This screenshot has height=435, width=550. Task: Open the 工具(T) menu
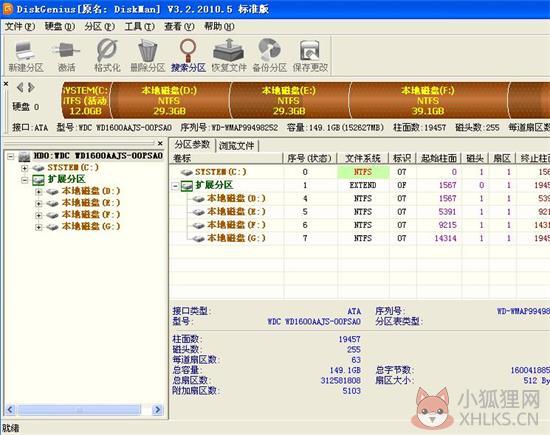point(140,26)
